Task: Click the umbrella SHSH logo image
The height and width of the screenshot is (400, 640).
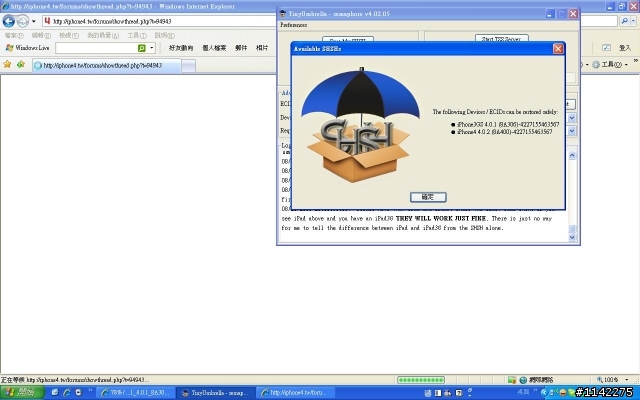Action: pyautogui.click(x=360, y=125)
